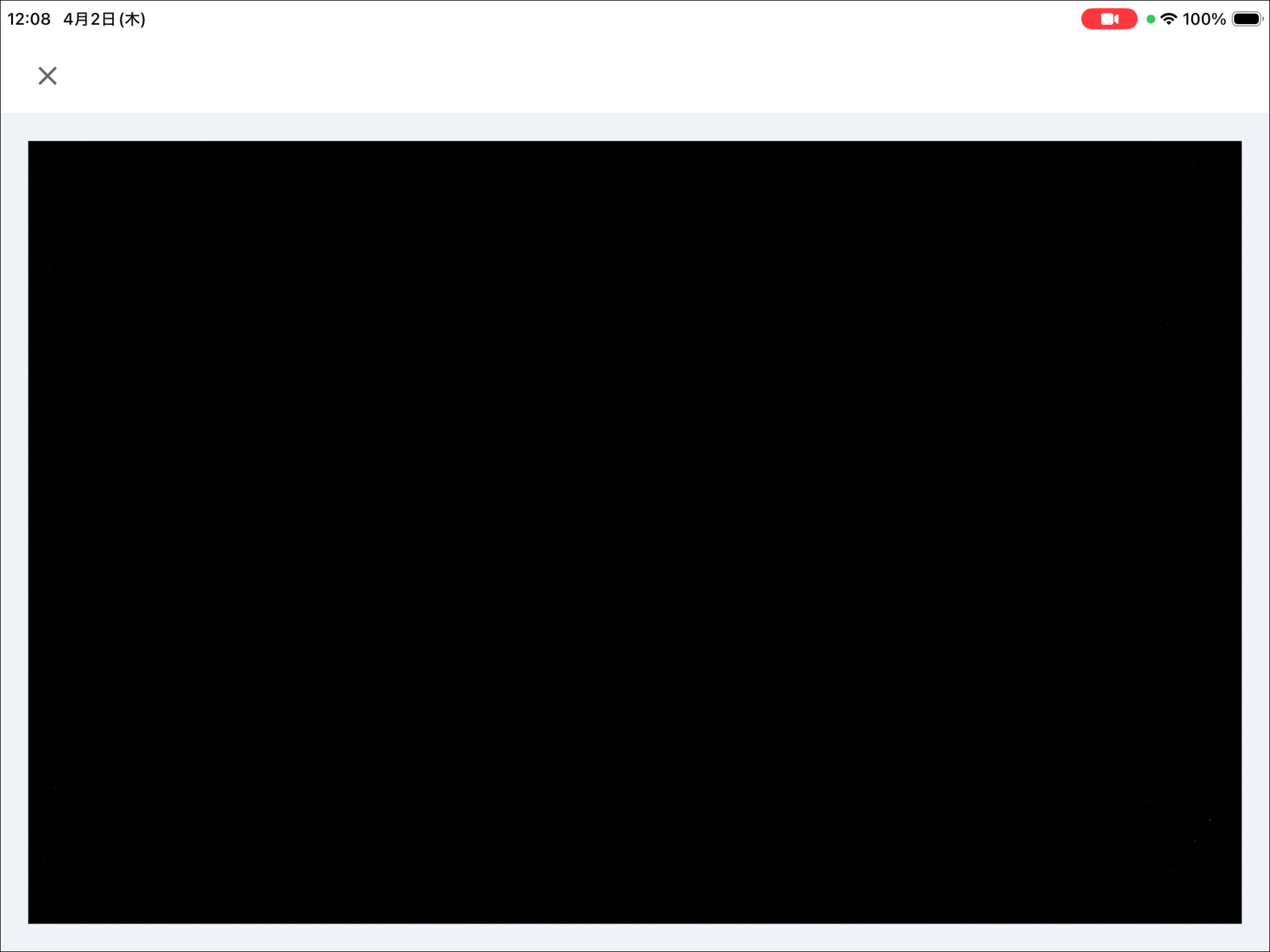Tap the green camera-in-use dot
The height and width of the screenshot is (952, 1270).
pos(1151,19)
